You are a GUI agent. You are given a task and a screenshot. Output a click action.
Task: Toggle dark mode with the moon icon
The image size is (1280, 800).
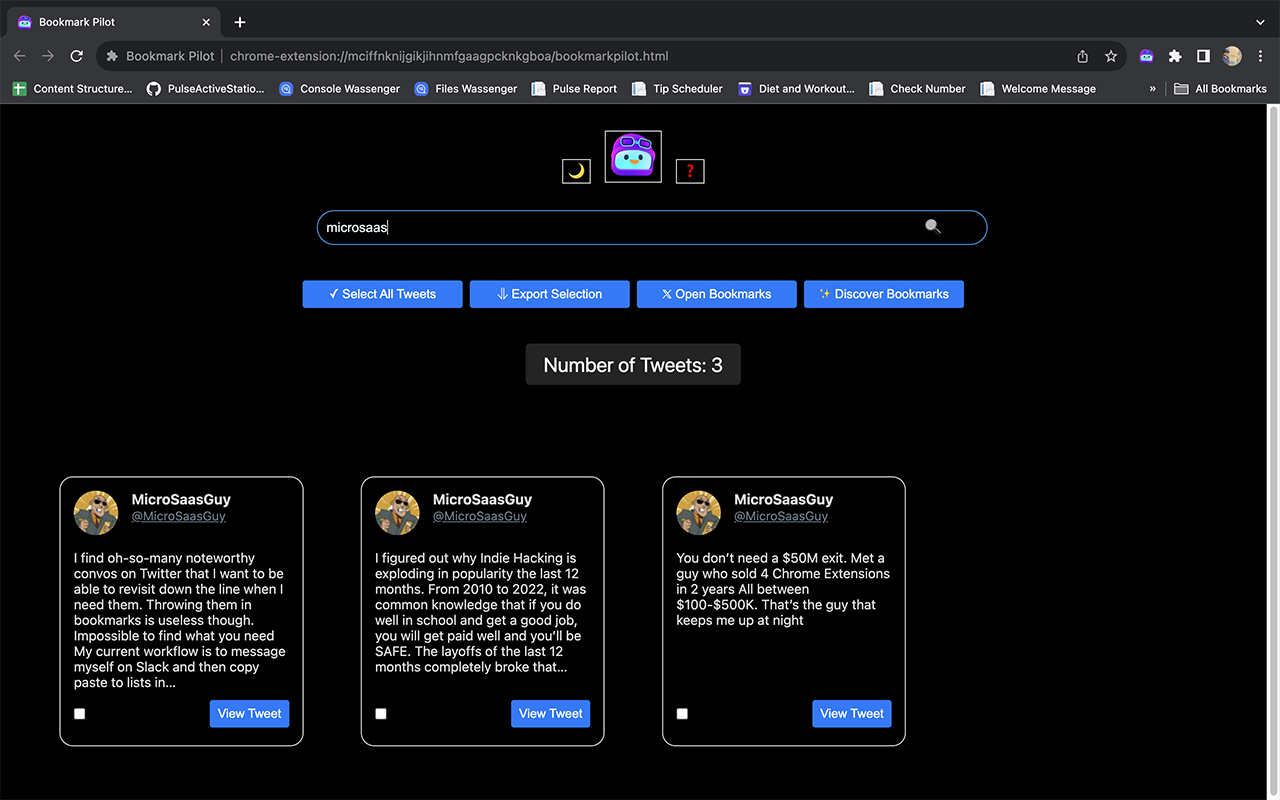(x=575, y=170)
